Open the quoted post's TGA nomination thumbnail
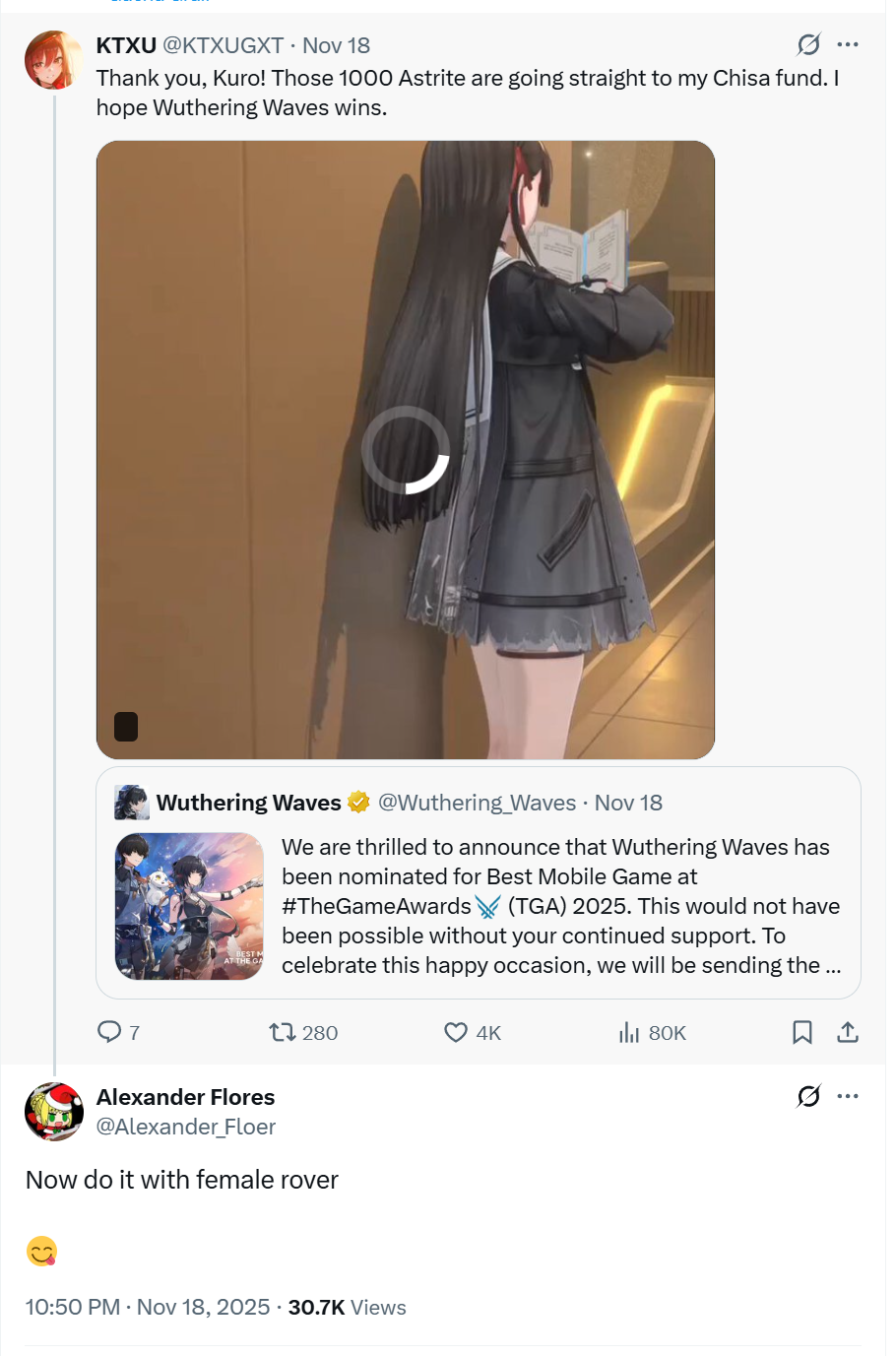The height and width of the screenshot is (1356, 896). pos(189,907)
